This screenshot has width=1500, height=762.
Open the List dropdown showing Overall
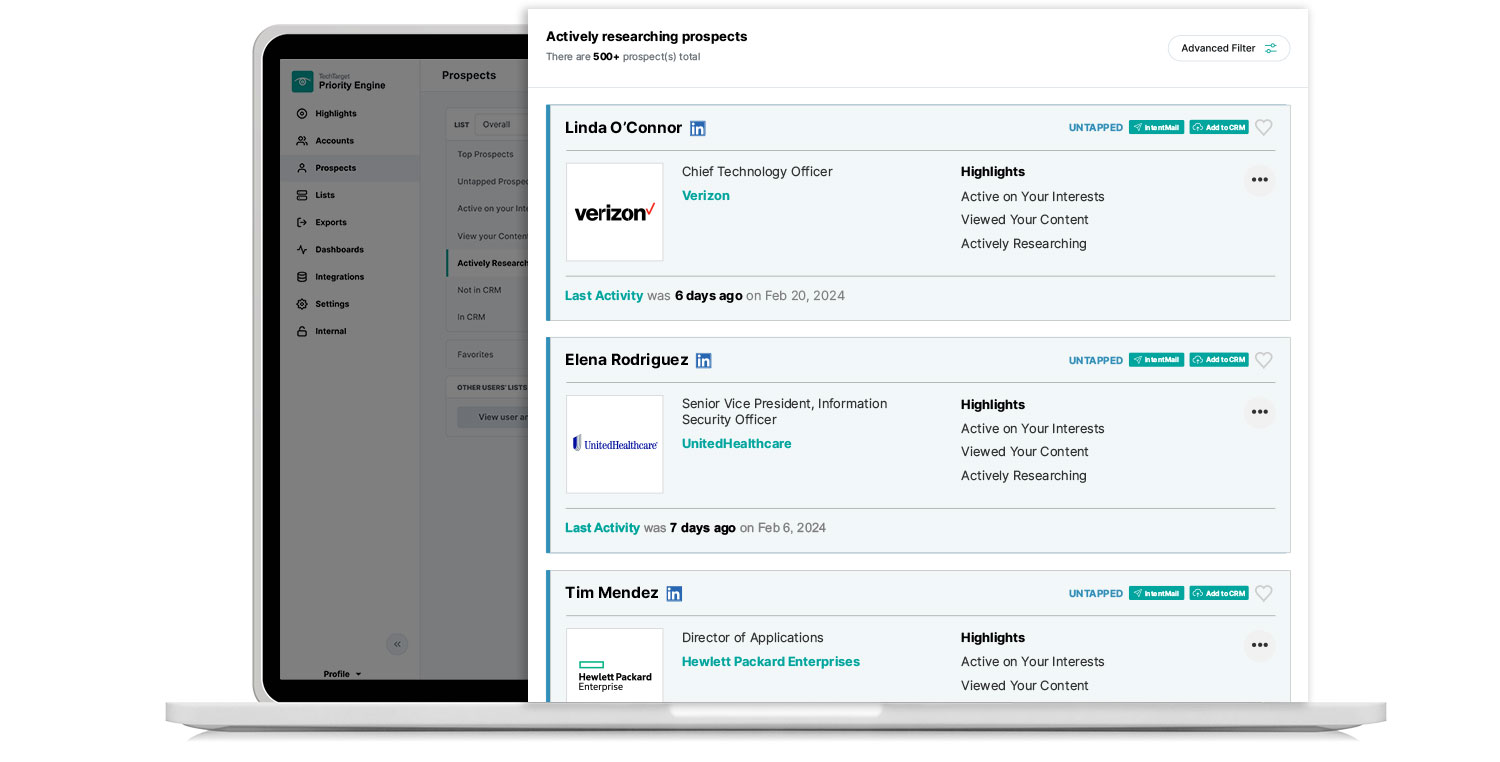(x=500, y=125)
